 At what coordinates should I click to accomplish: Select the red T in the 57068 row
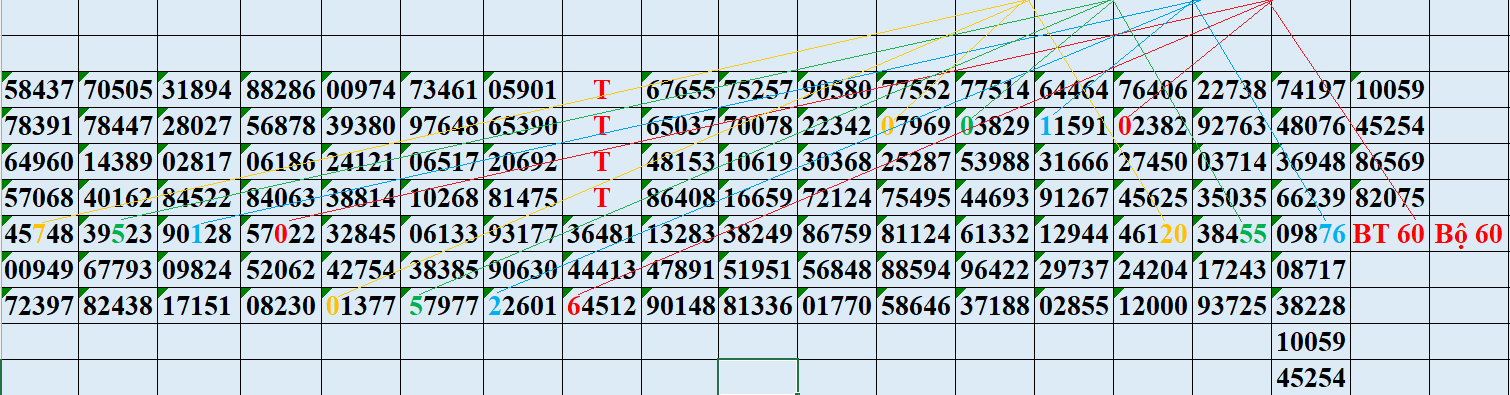(x=601, y=198)
